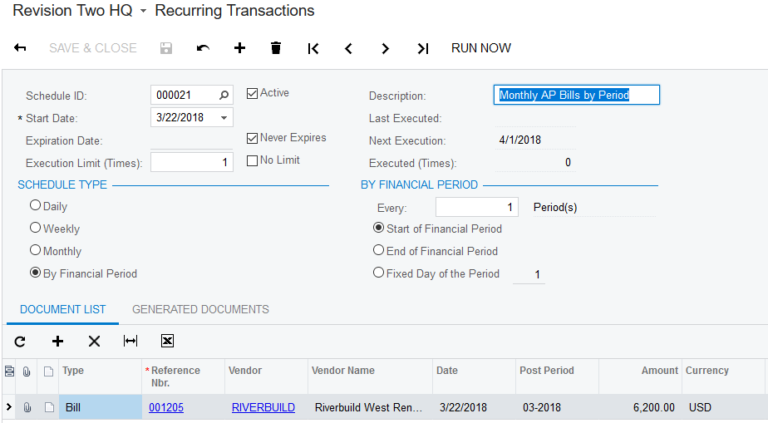Toggle the Never Expires checkbox
The width and height of the screenshot is (768, 423).
click(252, 138)
